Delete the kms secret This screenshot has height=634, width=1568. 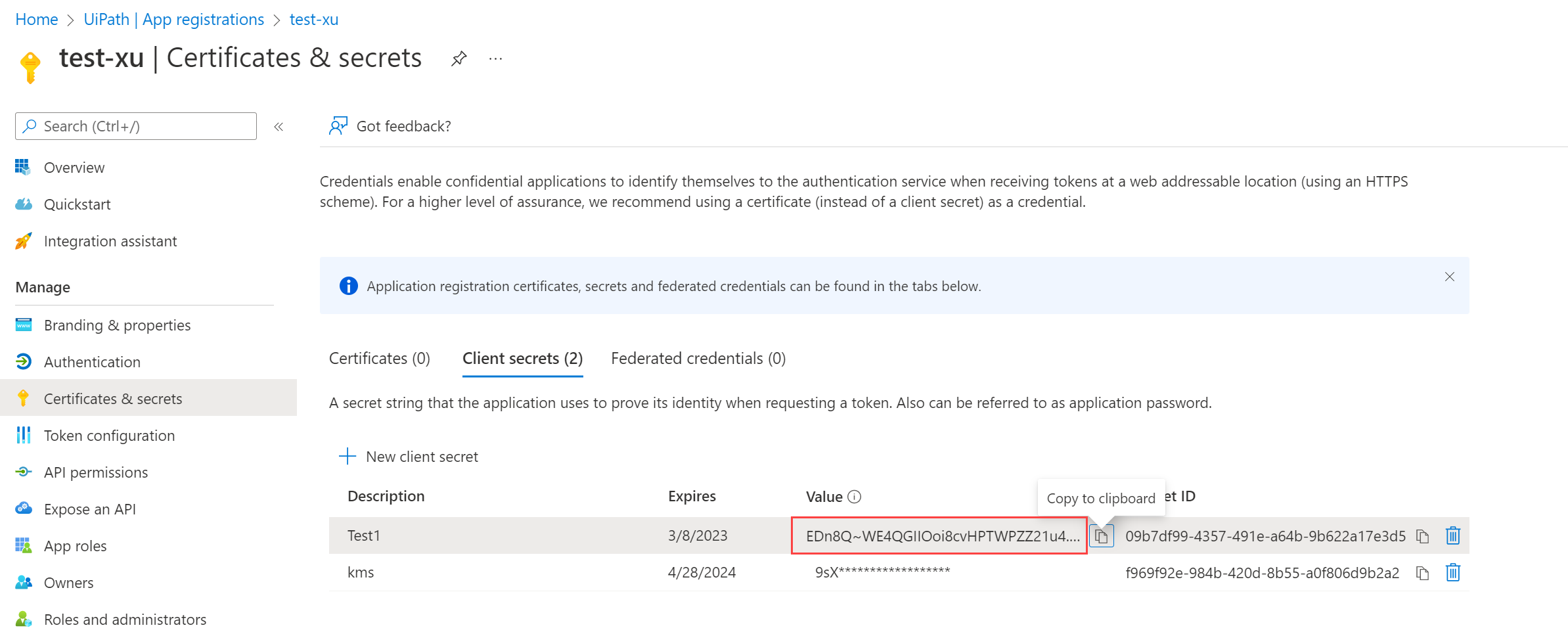(x=1453, y=573)
